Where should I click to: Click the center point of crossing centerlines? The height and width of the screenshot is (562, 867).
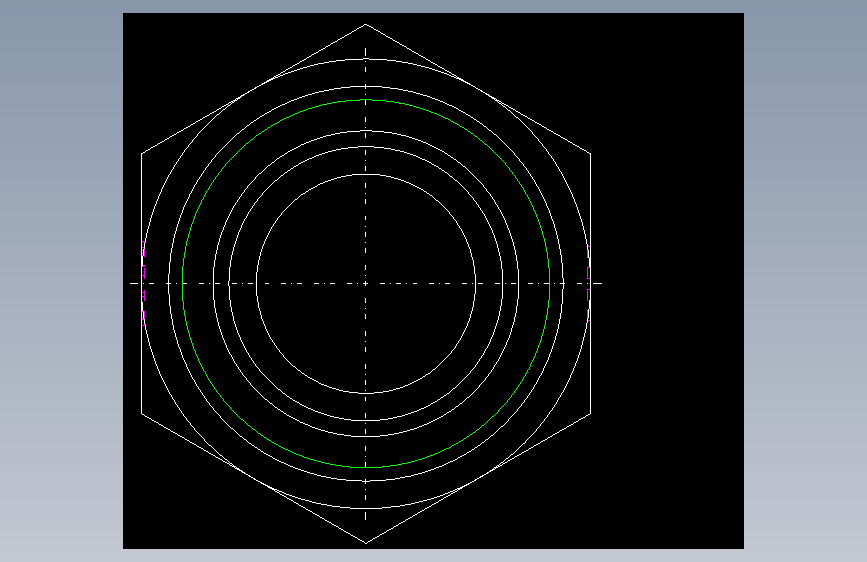(x=365, y=284)
